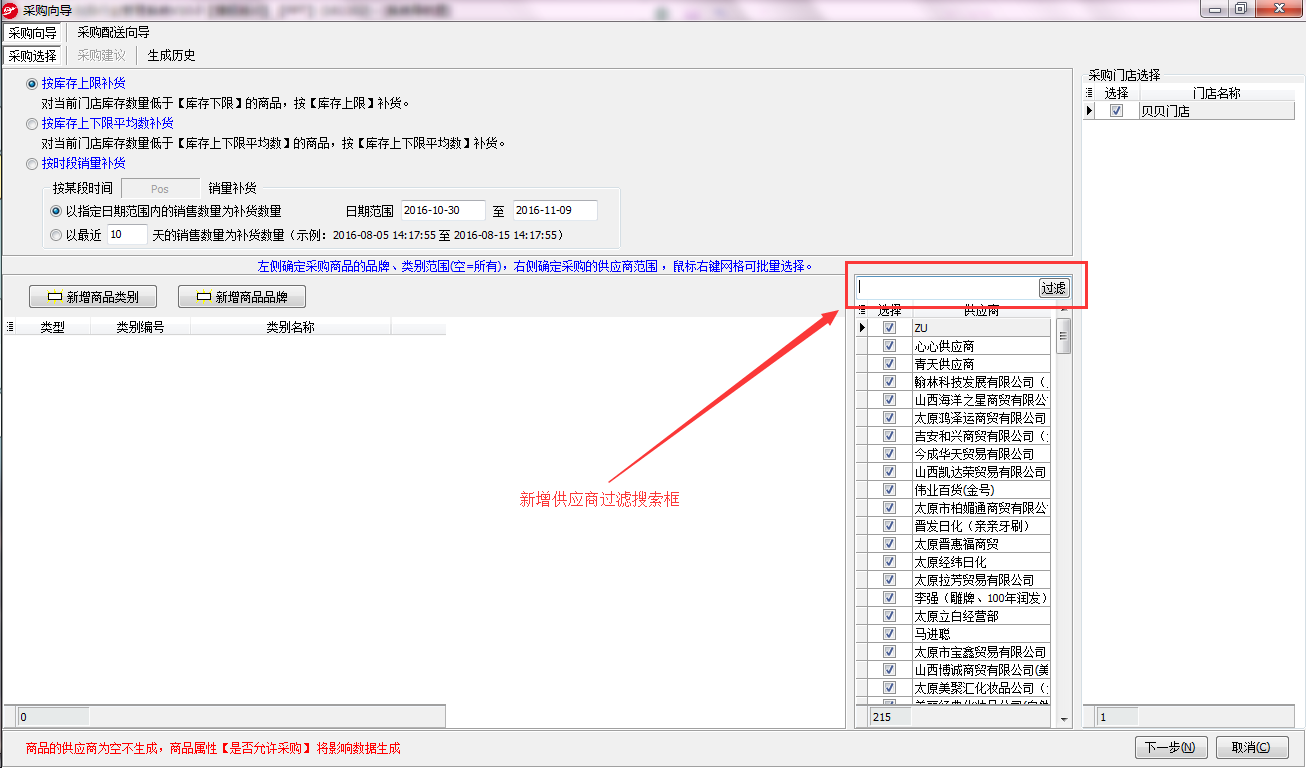Click the recent days field showing 10
This screenshot has height=768, width=1306.
[x=127, y=235]
